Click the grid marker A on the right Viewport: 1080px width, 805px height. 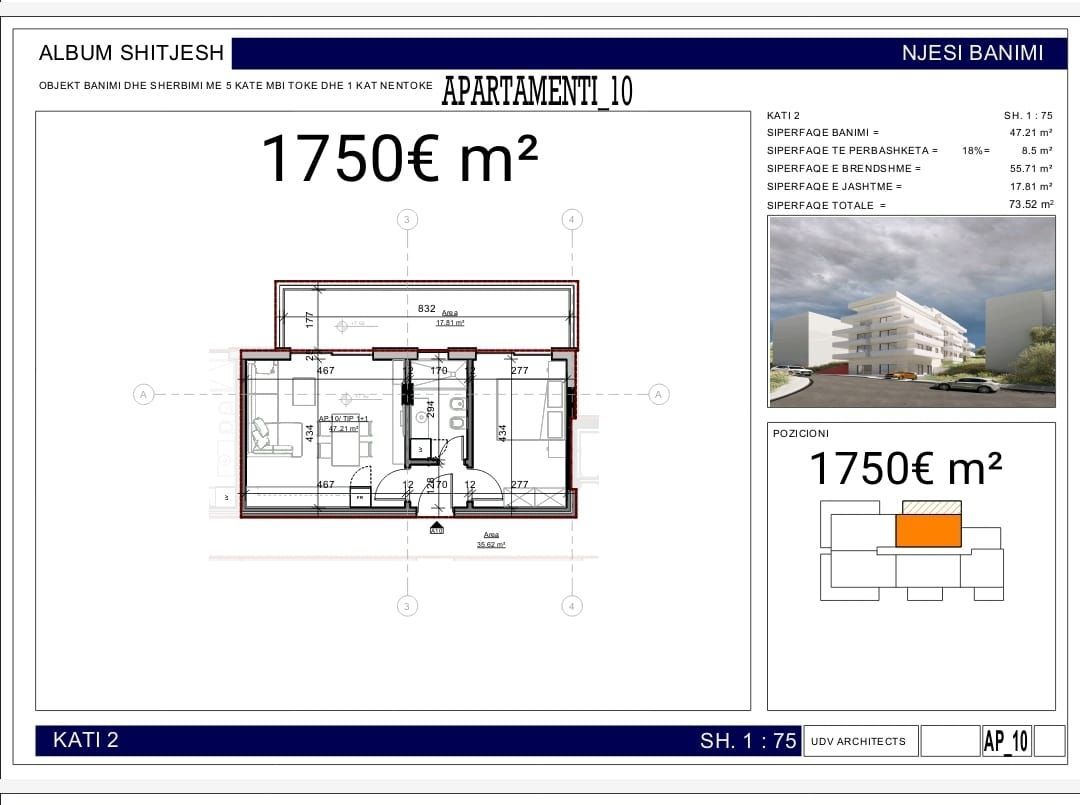[x=658, y=395]
